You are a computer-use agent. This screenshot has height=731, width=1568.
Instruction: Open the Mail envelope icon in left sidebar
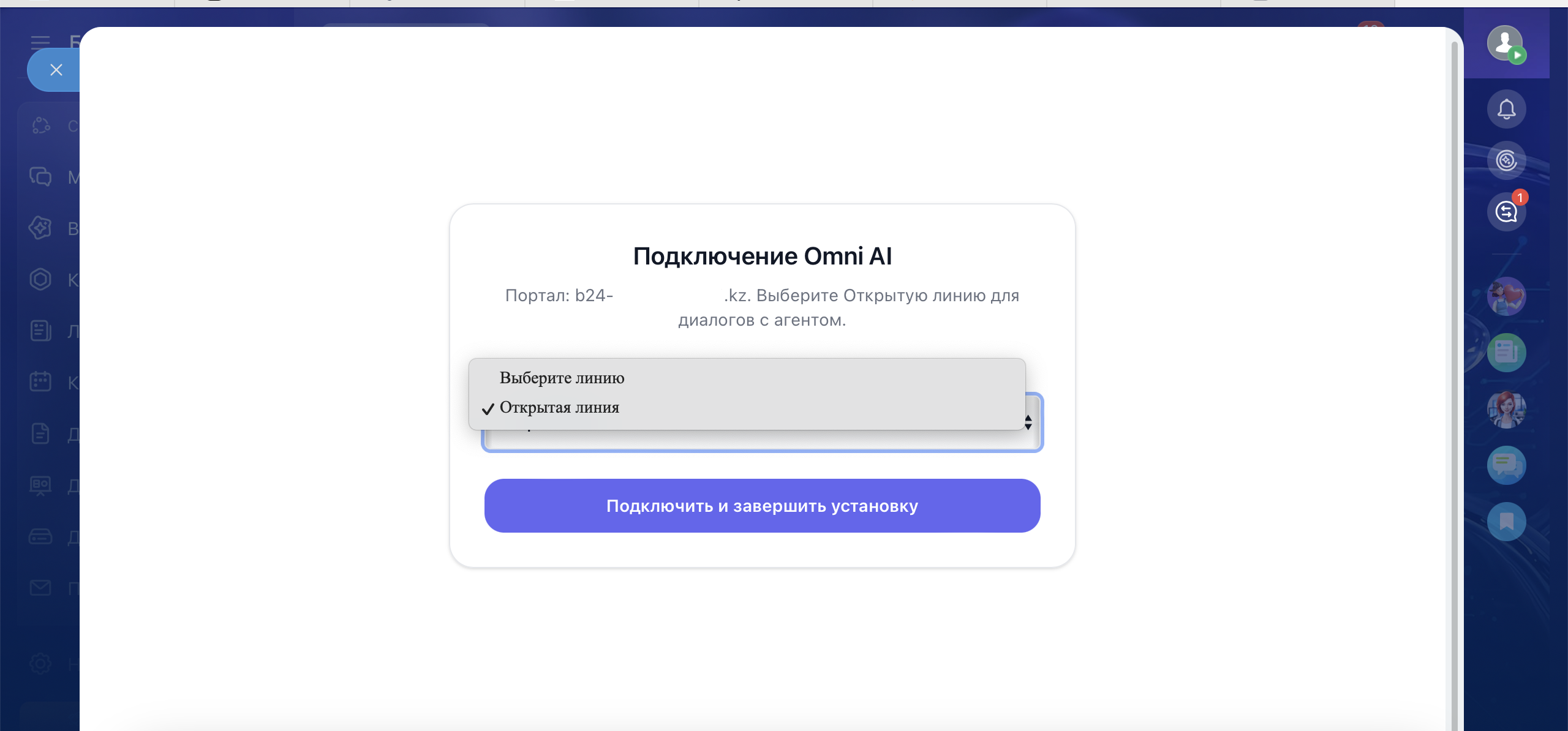[40, 588]
